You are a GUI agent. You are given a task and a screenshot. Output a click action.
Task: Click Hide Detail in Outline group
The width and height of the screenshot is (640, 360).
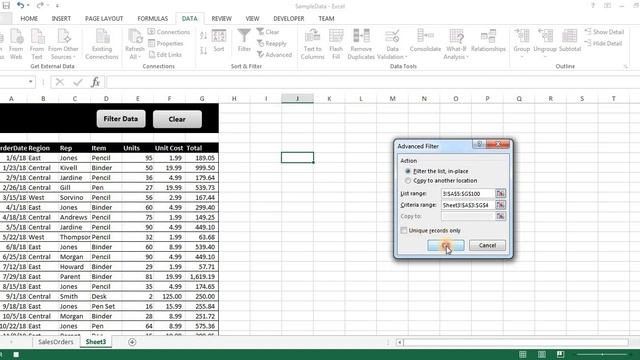click(603, 43)
